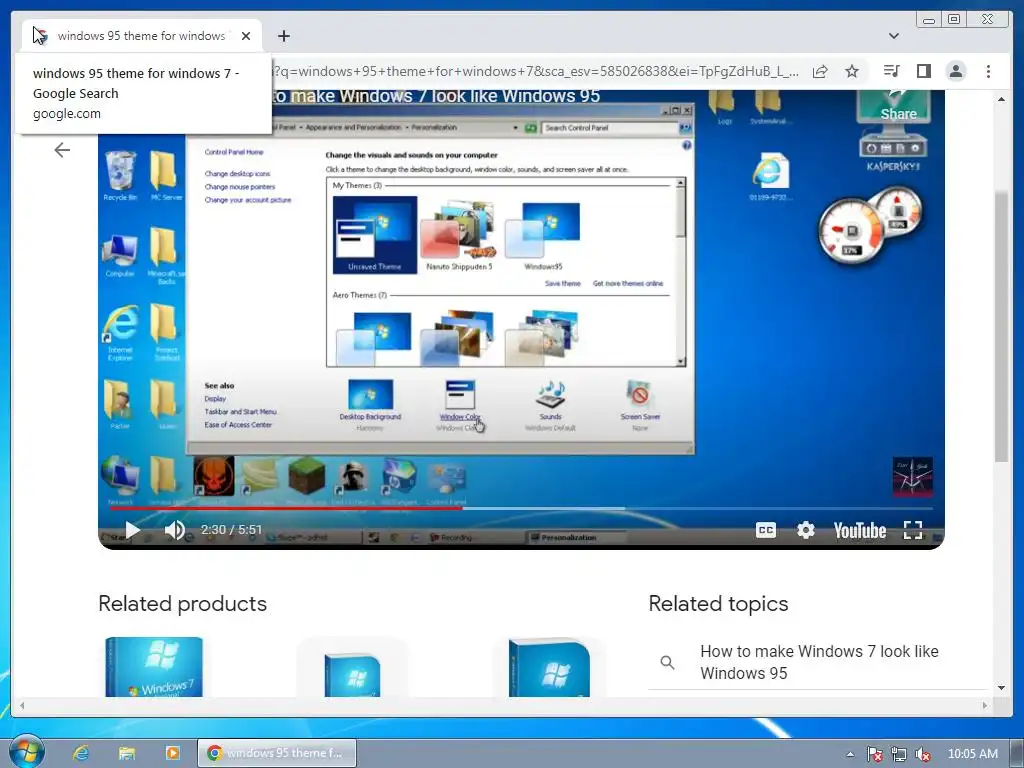Play the video
Viewport: 1024px width, 768px height.
133,530
